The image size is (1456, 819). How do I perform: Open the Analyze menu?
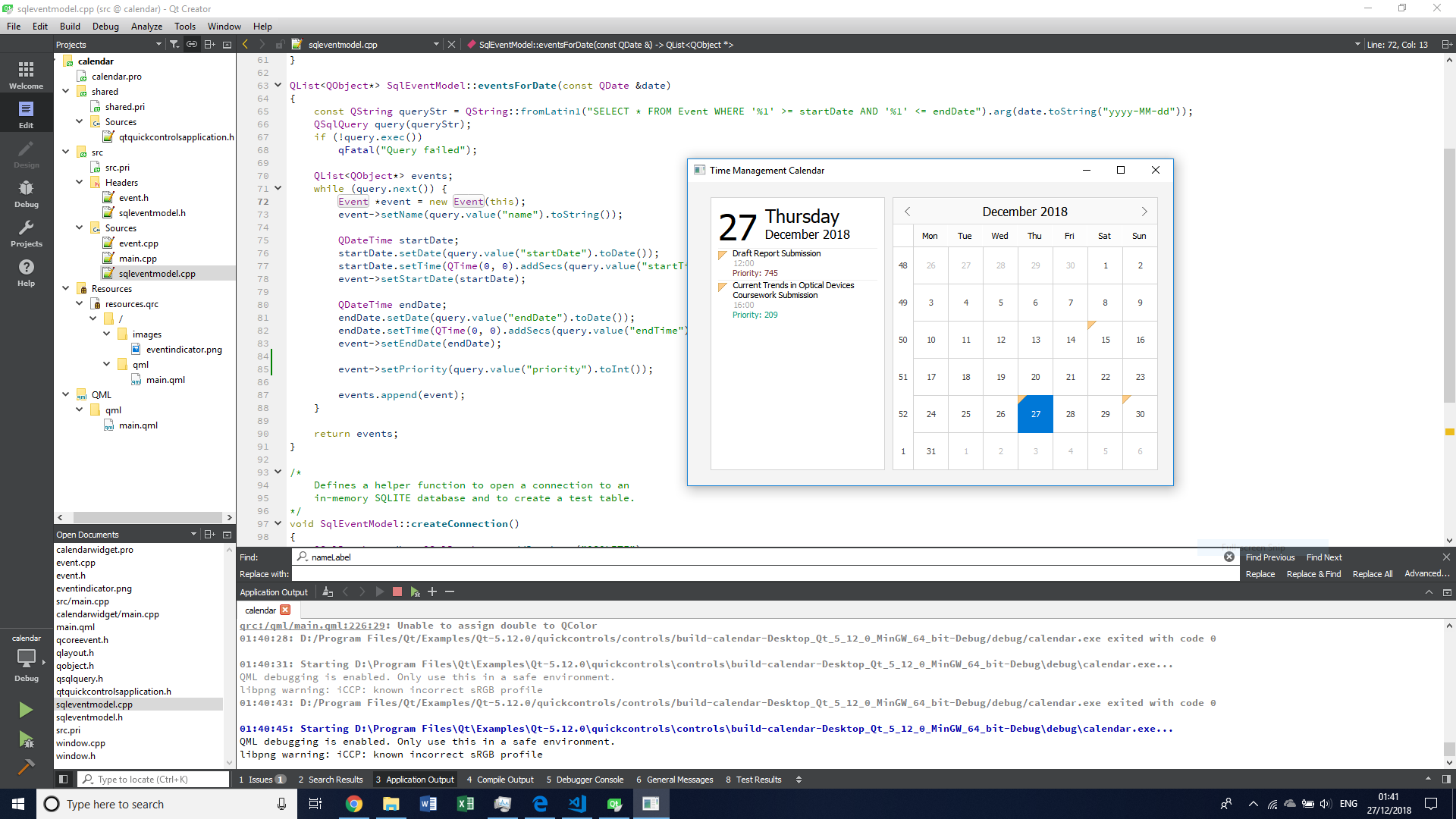point(146,26)
